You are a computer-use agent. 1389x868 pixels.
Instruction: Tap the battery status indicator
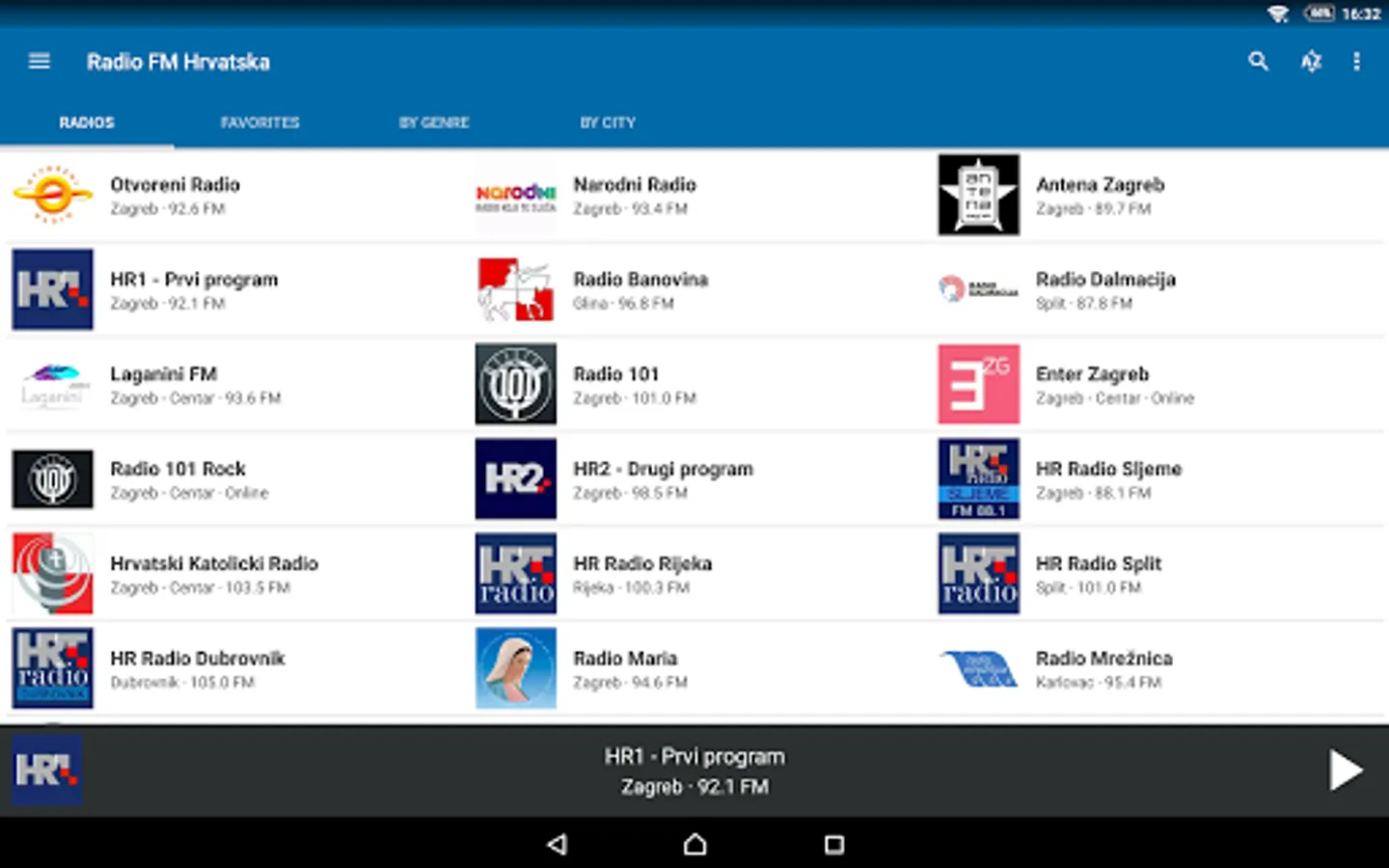[1319, 14]
